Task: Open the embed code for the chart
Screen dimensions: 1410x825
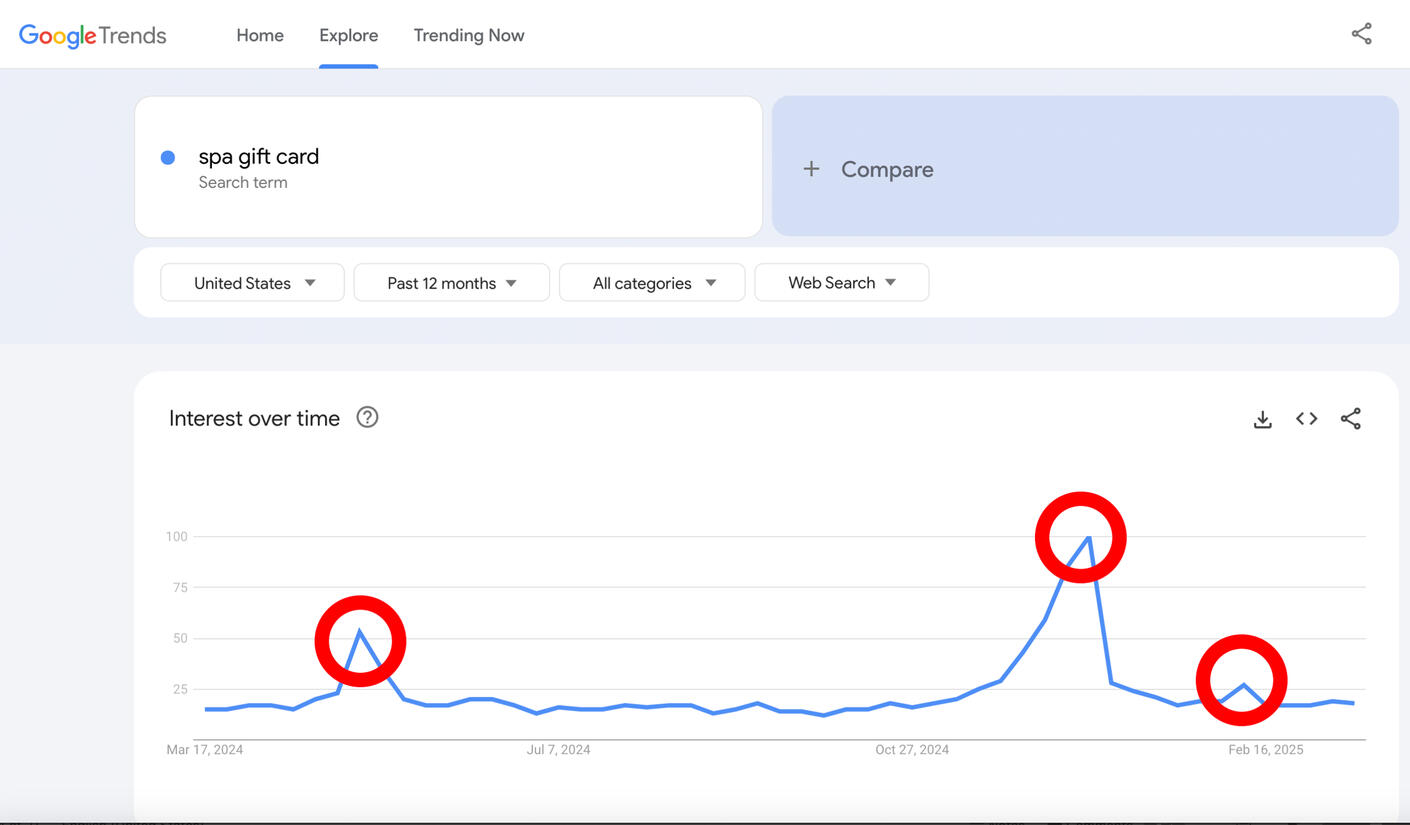Action: tap(1306, 419)
